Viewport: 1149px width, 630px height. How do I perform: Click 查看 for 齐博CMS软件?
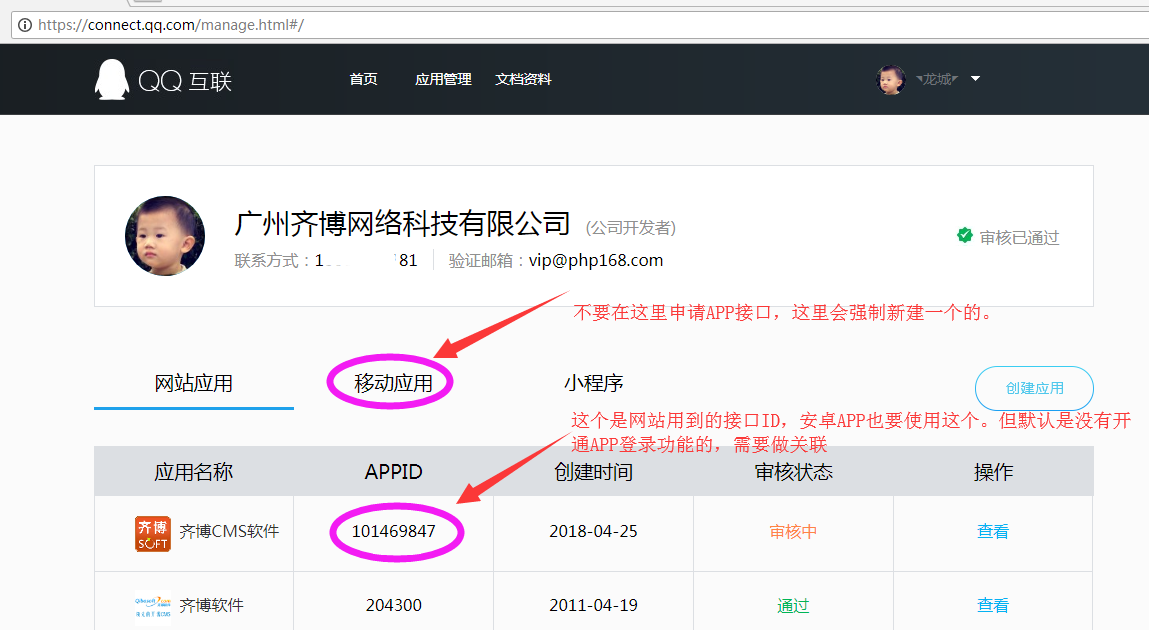(993, 532)
